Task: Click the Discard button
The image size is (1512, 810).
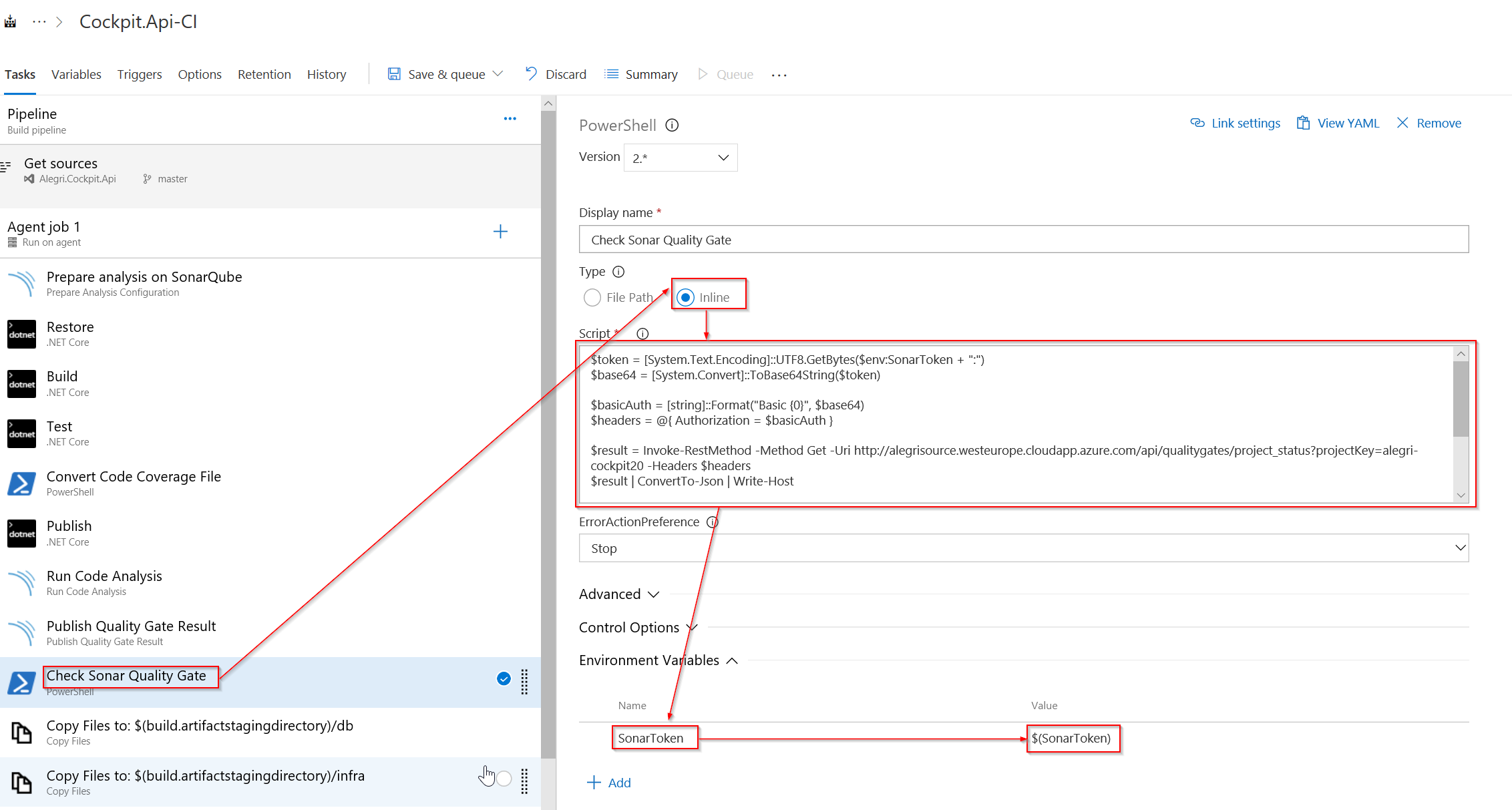Action: click(x=556, y=74)
